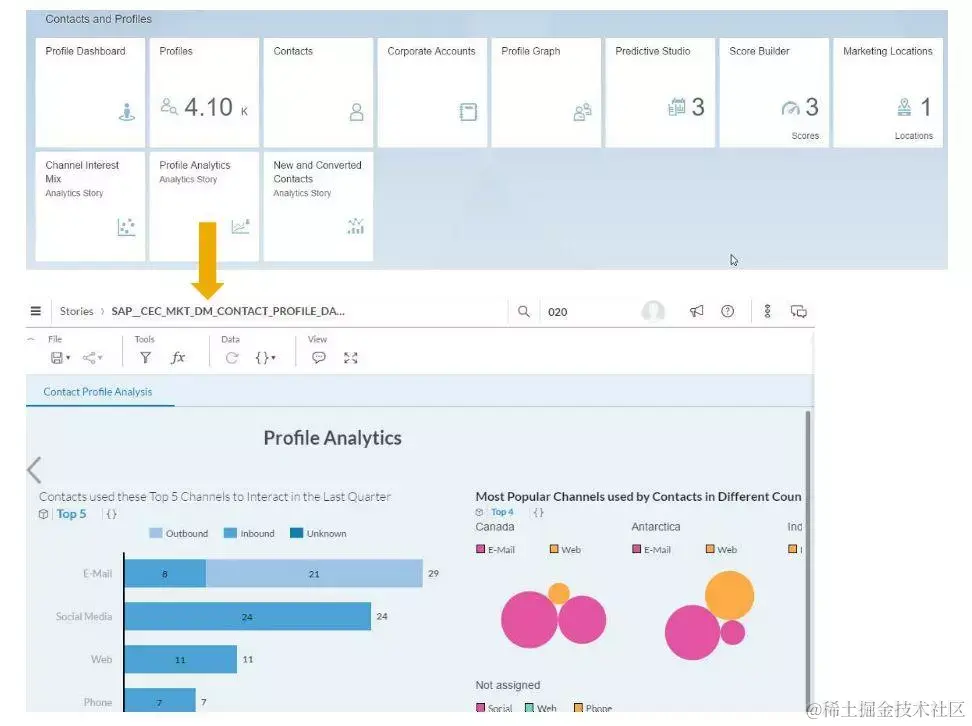Click the Marketing Locations map pin icon
This screenshot has width=972, height=726.
pyautogui.click(x=904, y=108)
